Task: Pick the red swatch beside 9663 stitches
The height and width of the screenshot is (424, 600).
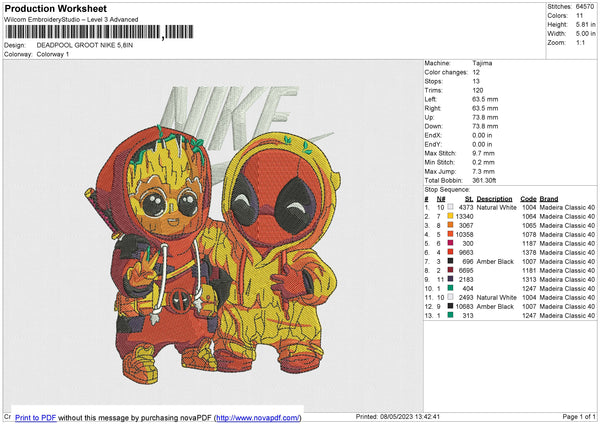Action: [x=450, y=252]
